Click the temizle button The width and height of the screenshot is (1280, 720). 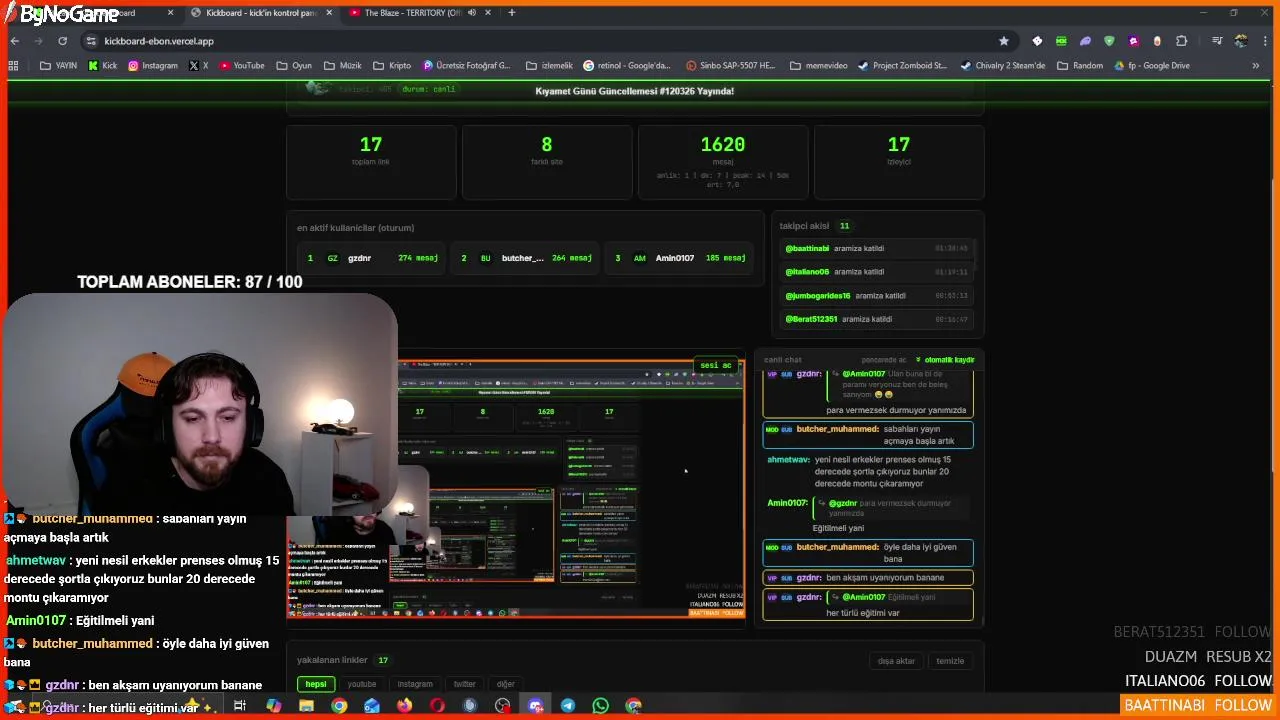(x=950, y=661)
